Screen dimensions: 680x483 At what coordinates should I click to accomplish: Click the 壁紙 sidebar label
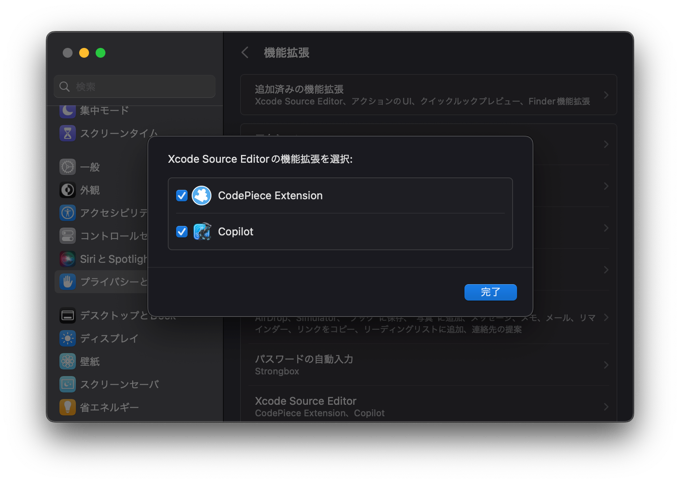click(x=90, y=362)
